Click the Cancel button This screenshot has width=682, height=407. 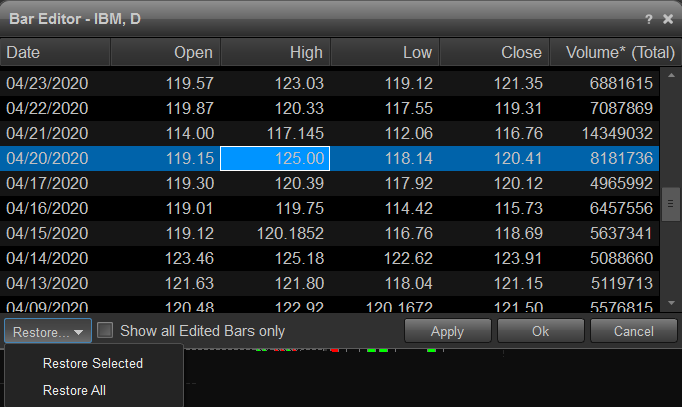[634, 331]
